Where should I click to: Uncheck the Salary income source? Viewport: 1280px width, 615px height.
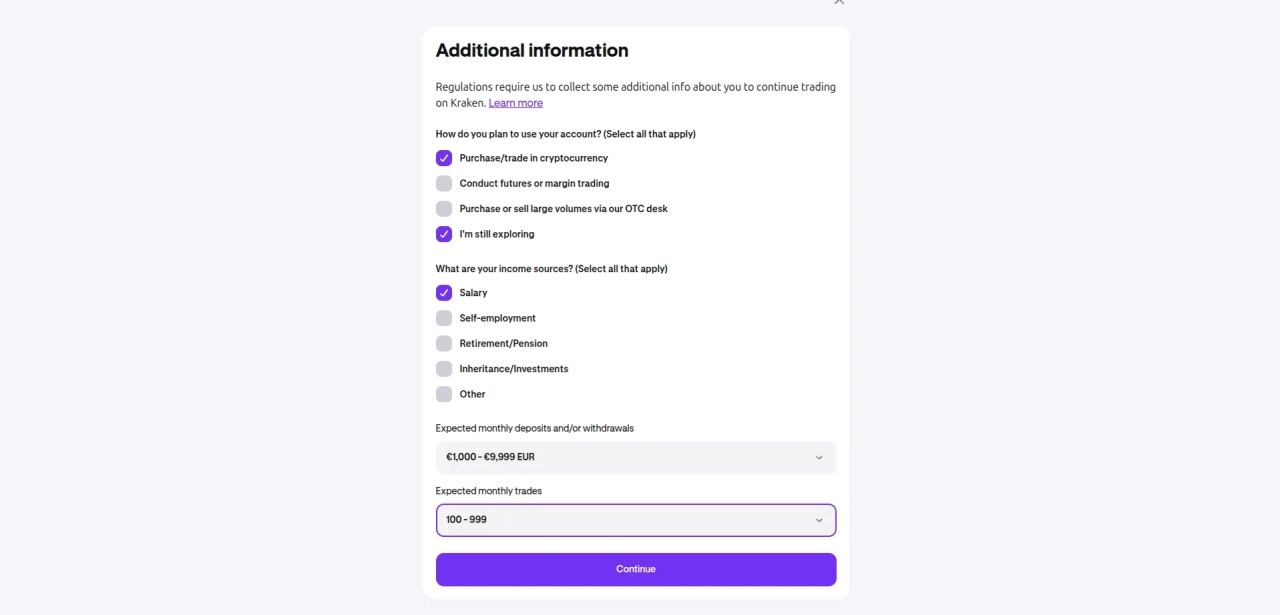444,293
